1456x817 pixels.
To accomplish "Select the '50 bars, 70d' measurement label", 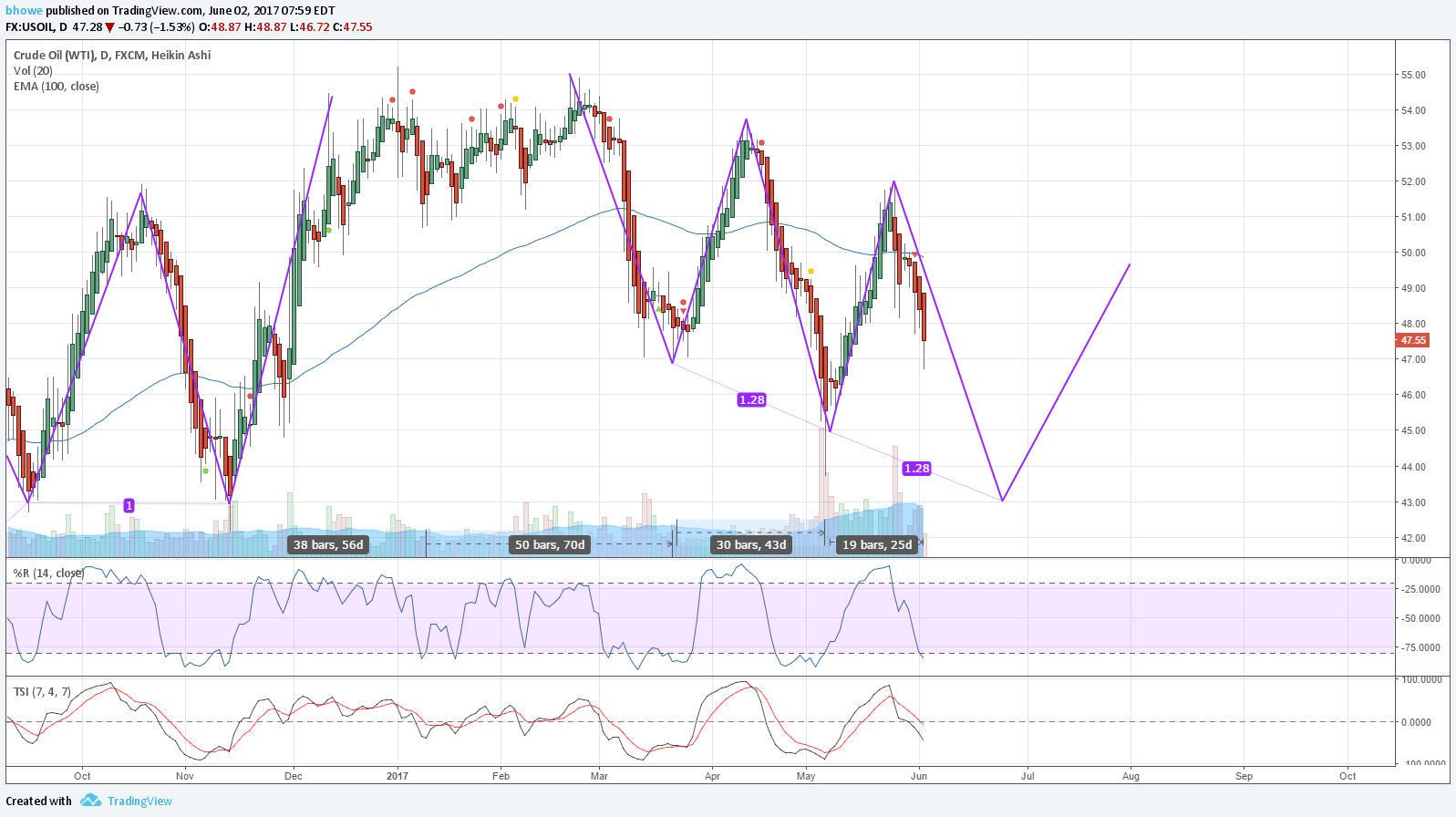I will click(x=550, y=545).
